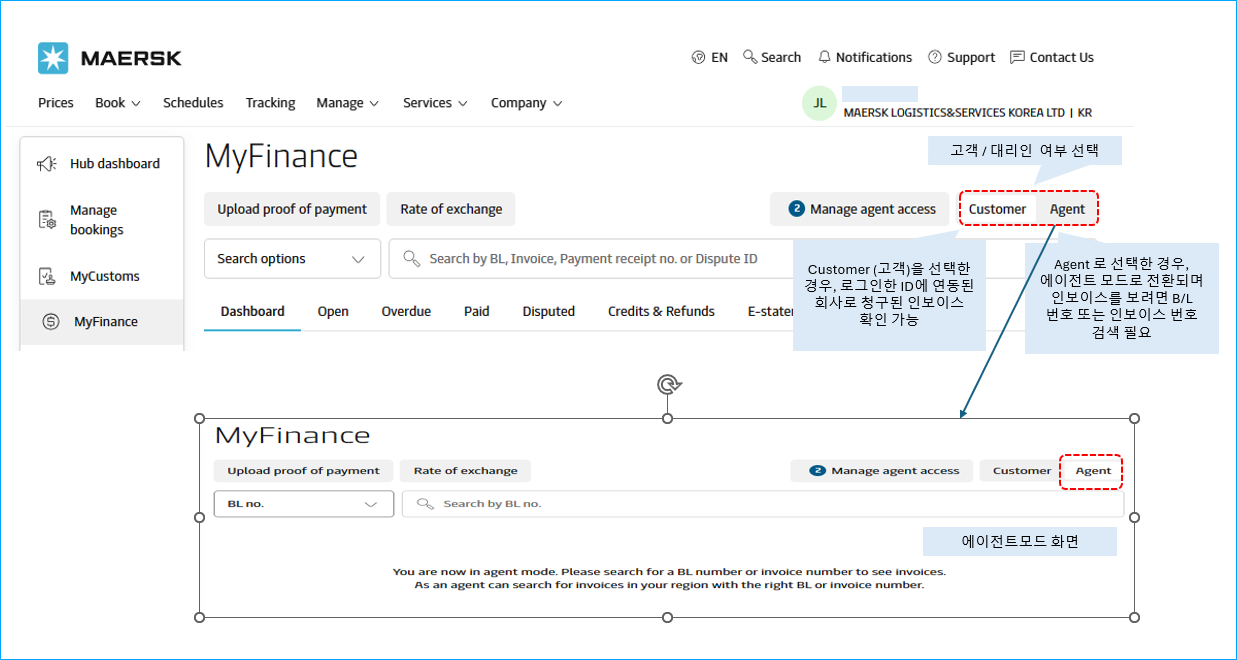Switch to the Overdue tab
1237x660 pixels.
click(x=406, y=311)
